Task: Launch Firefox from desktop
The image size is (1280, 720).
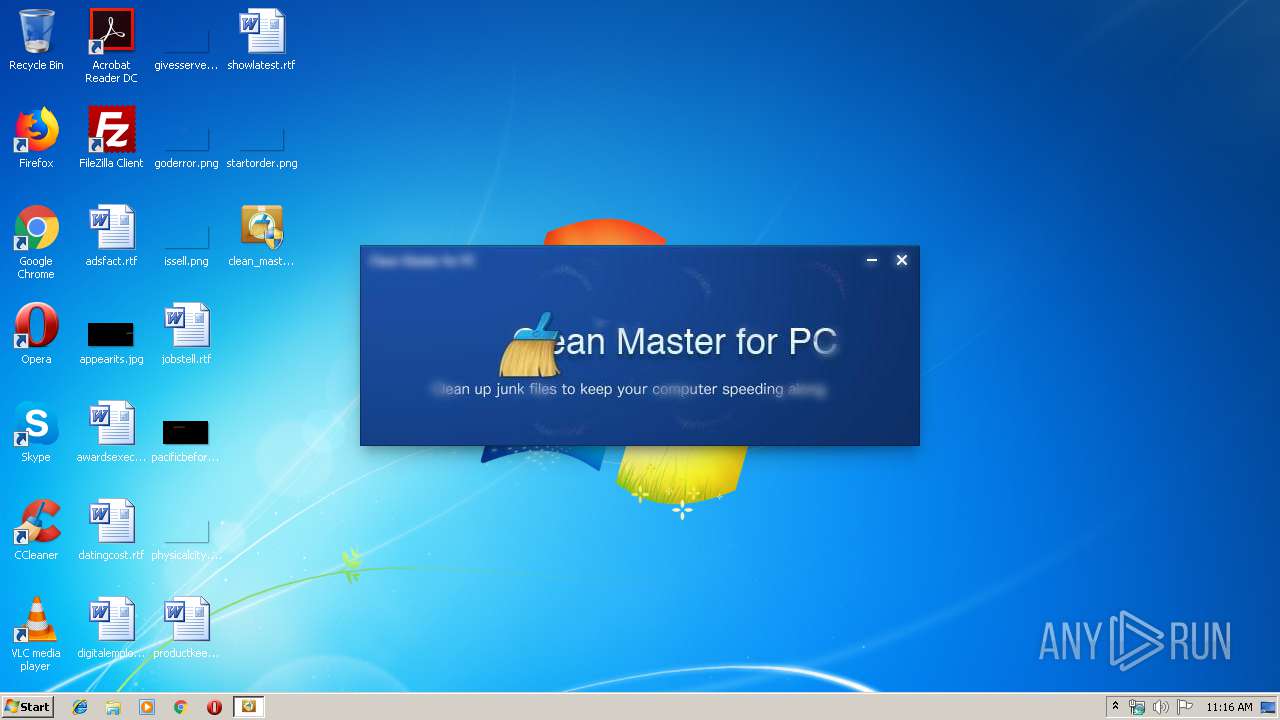Action: tap(36, 138)
